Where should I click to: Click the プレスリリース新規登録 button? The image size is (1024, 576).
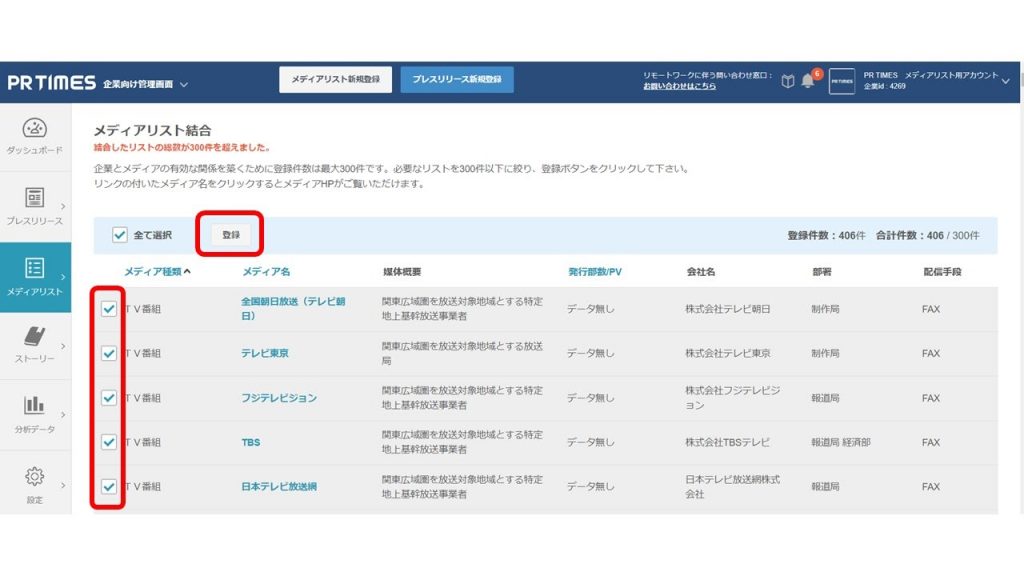click(x=457, y=79)
